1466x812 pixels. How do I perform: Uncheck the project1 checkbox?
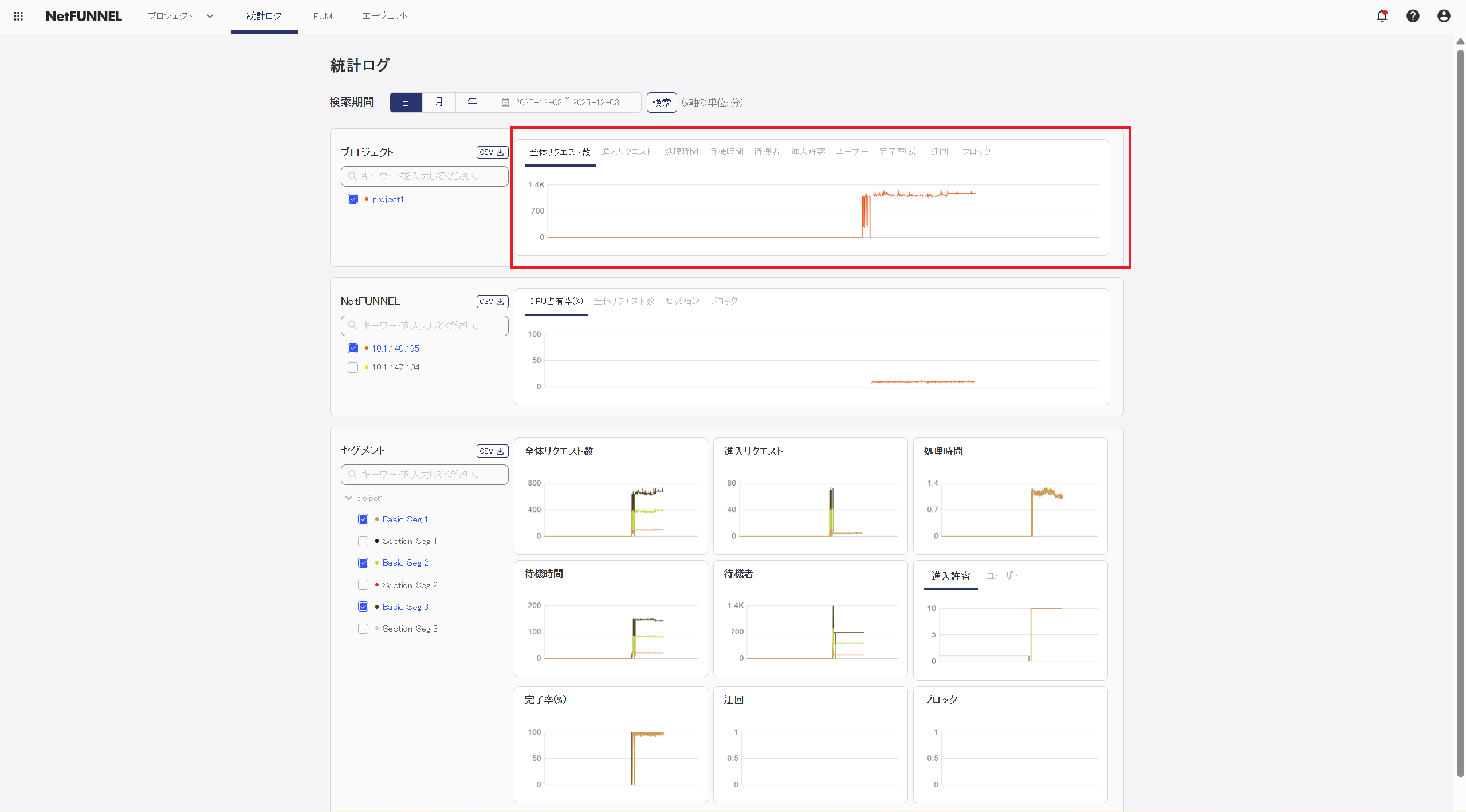pos(353,199)
